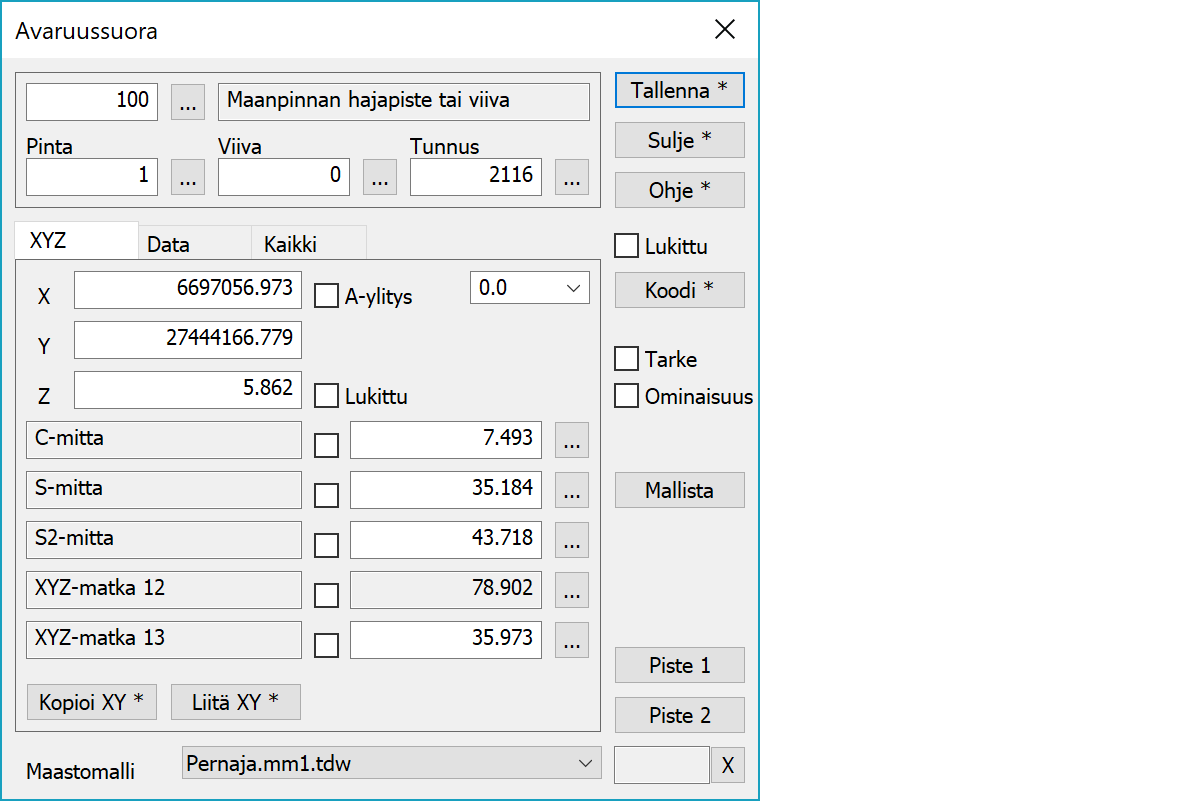Screen dimensions: 1200x801
Task: Enable the A-ylitys checkbox
Action: click(327, 296)
